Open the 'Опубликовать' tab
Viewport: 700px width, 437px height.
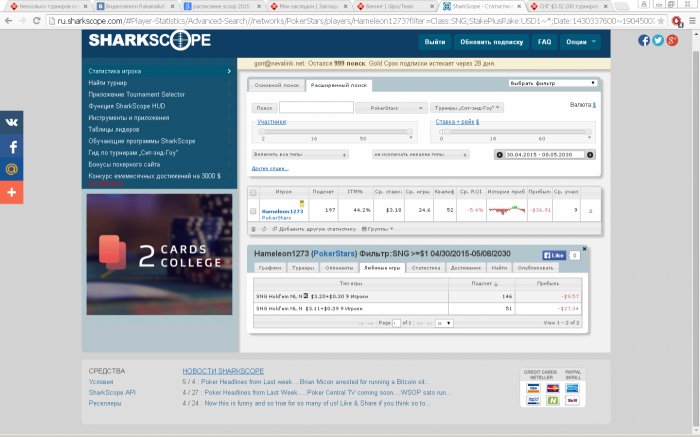[535, 268]
